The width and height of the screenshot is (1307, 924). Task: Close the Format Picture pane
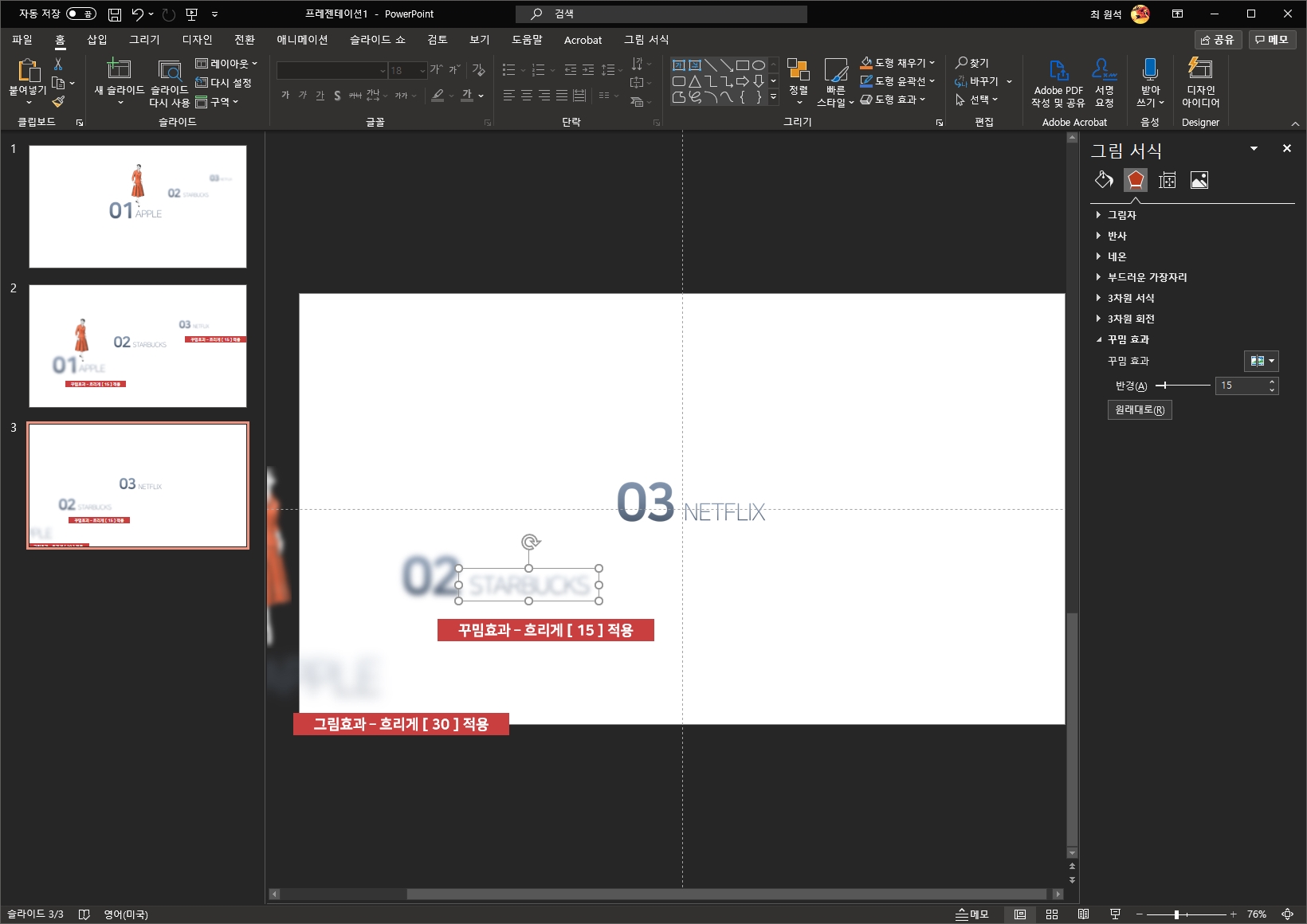pos(1286,148)
